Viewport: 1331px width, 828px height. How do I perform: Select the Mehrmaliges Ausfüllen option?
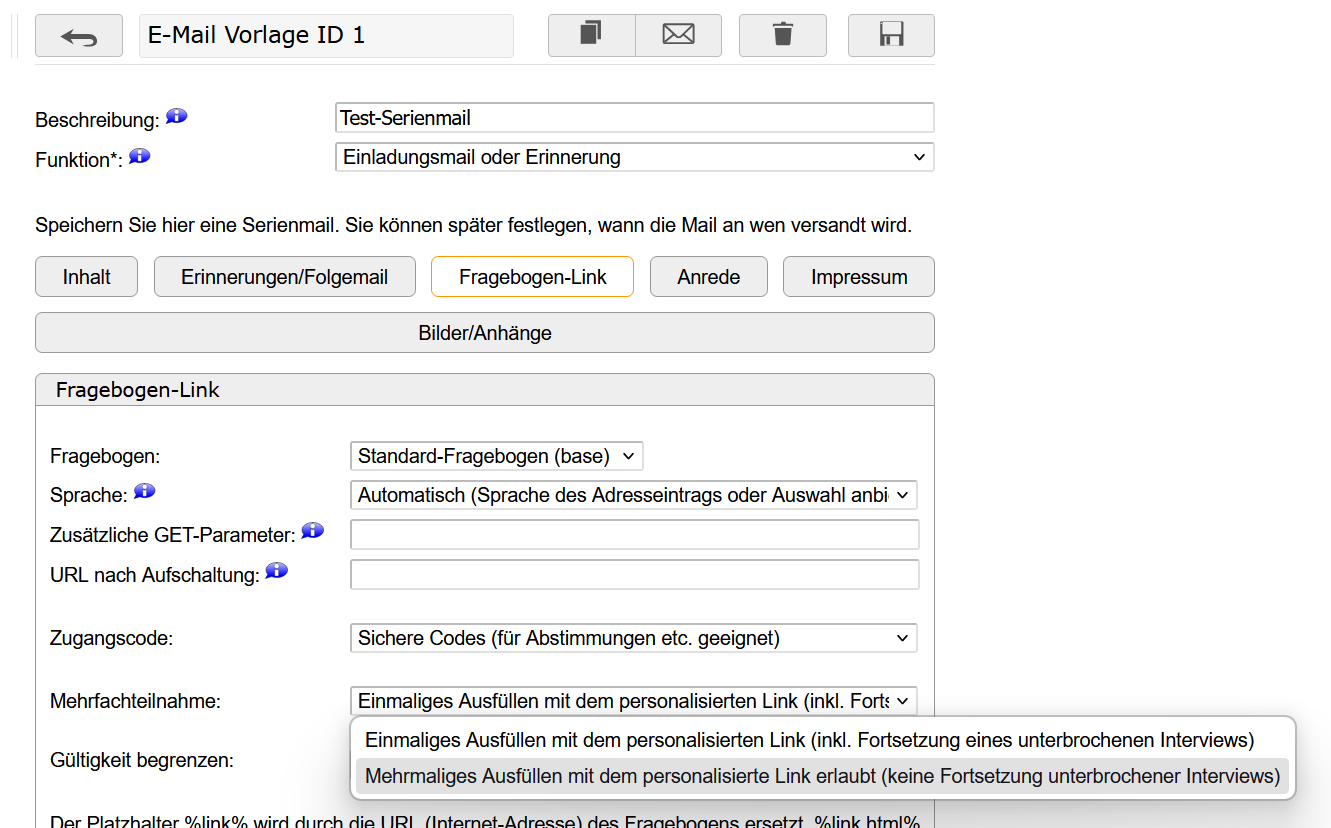tap(820, 775)
